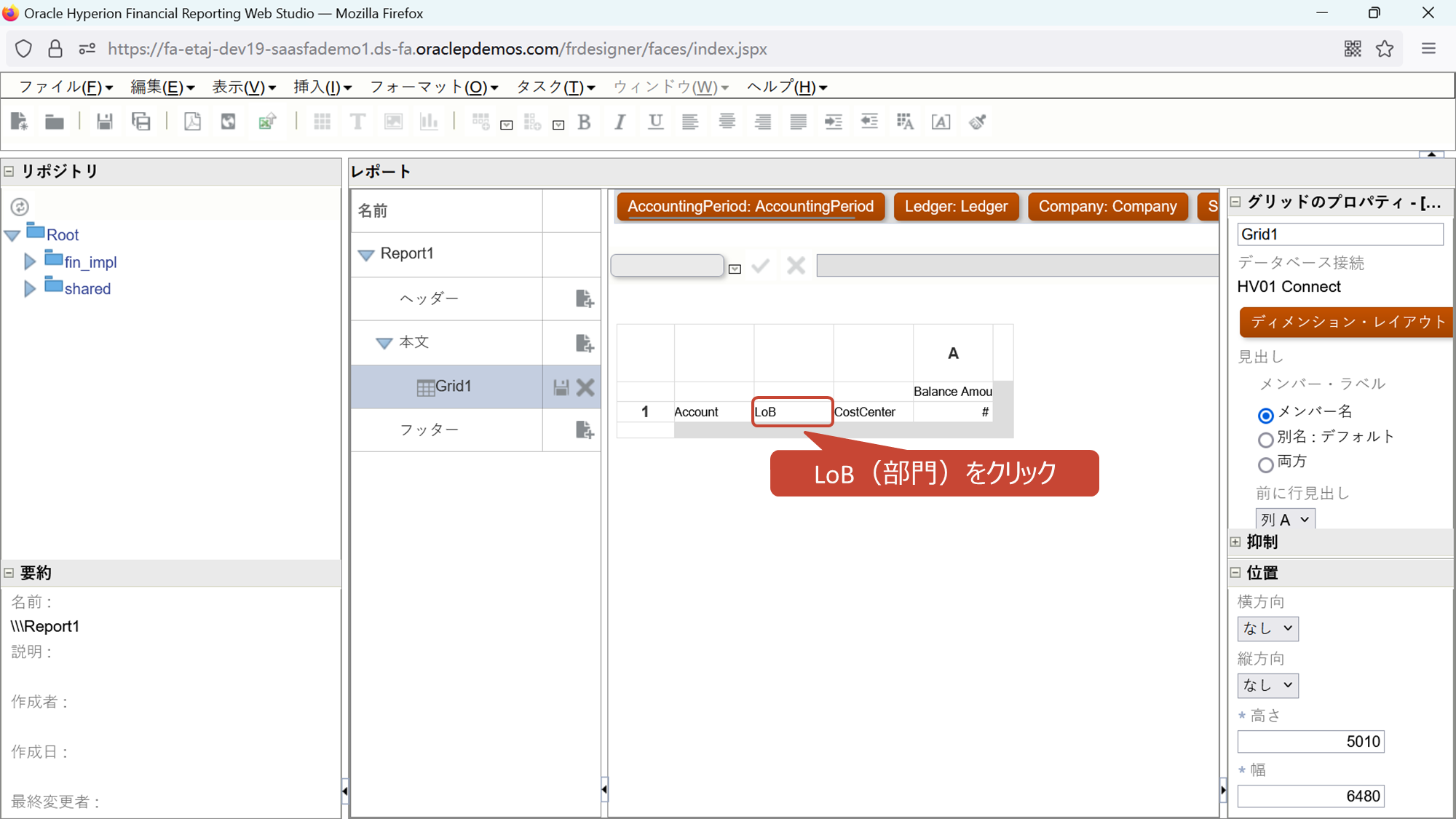Open folder icon in toolbar

click(x=55, y=122)
